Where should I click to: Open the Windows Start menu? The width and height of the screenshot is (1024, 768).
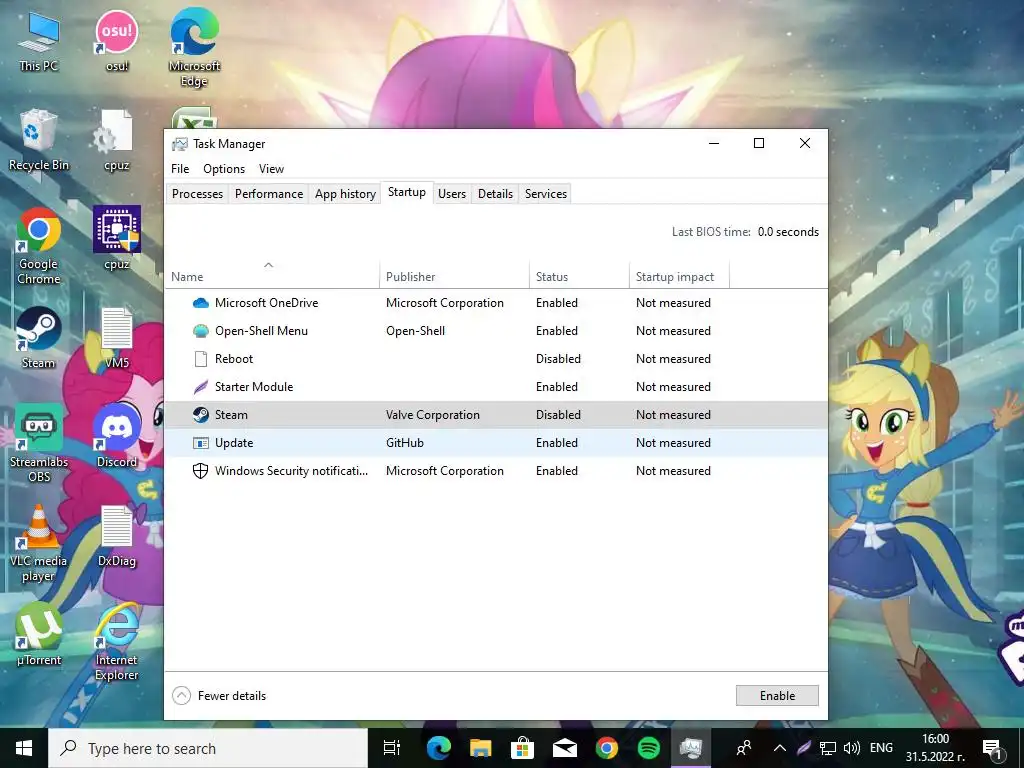pos(24,748)
